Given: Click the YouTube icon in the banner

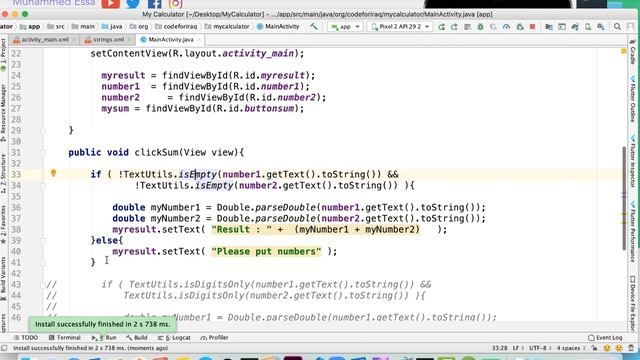Looking at the screenshot, I should (111, 4).
